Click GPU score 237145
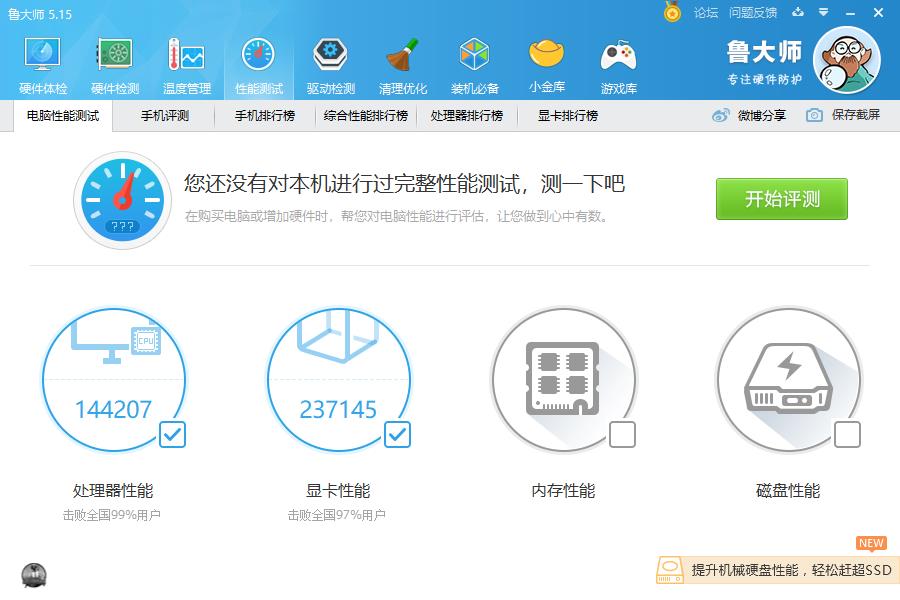This screenshot has height=600, width=900. (x=338, y=409)
